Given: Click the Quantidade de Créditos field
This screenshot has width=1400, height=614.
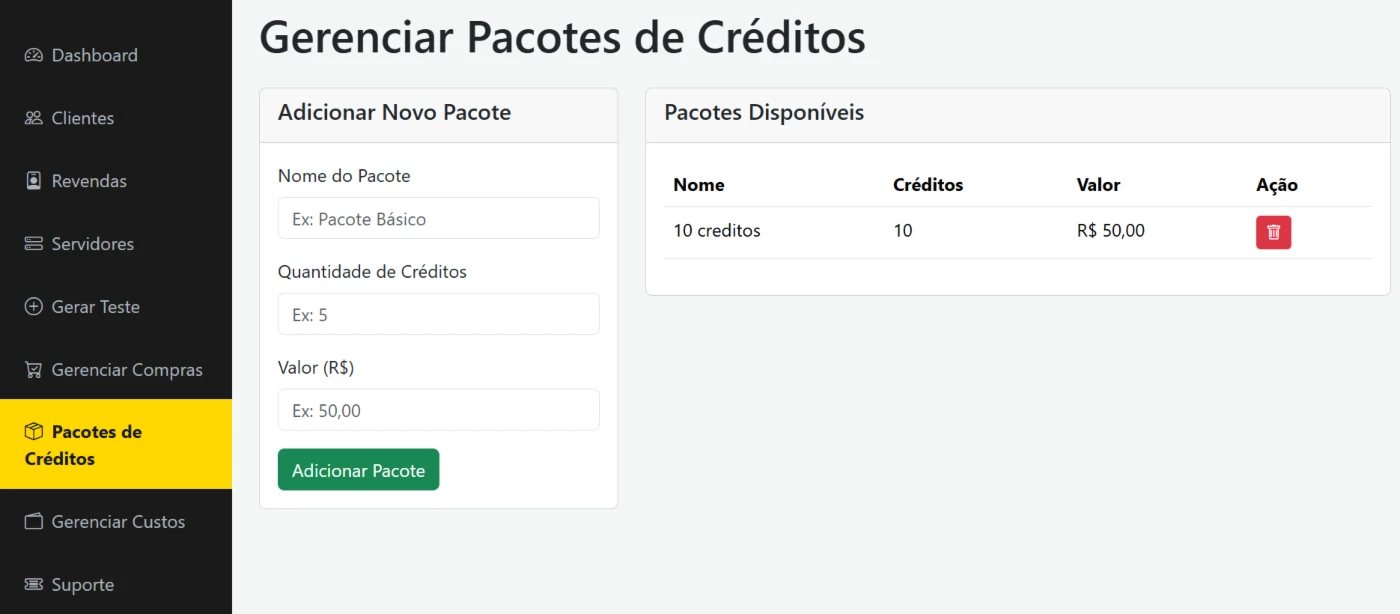Looking at the screenshot, I should pyautogui.click(x=439, y=314).
